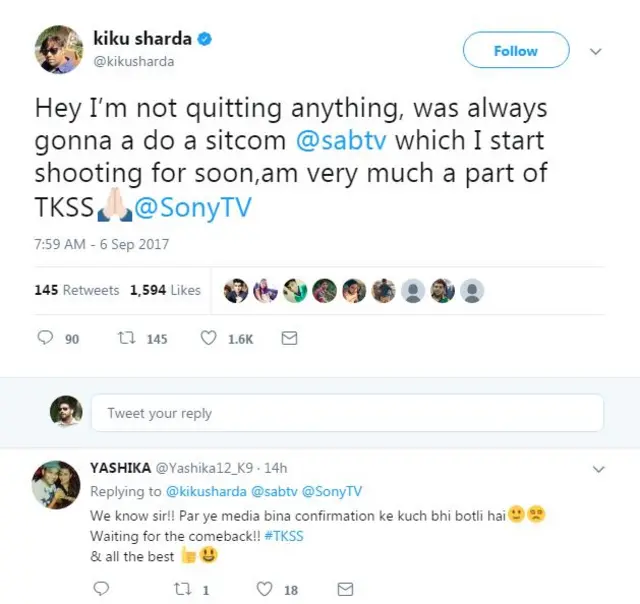
Task: Retweet YASHIKA's reply
Action: [x=182, y=590]
